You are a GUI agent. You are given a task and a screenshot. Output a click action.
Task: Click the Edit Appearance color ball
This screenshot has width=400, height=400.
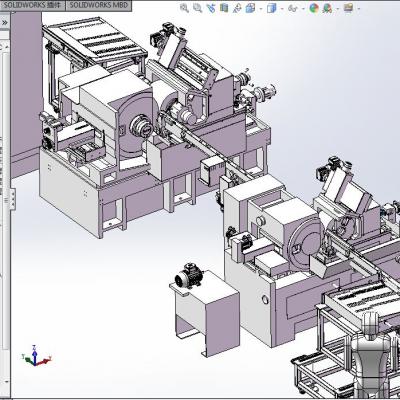point(314,8)
